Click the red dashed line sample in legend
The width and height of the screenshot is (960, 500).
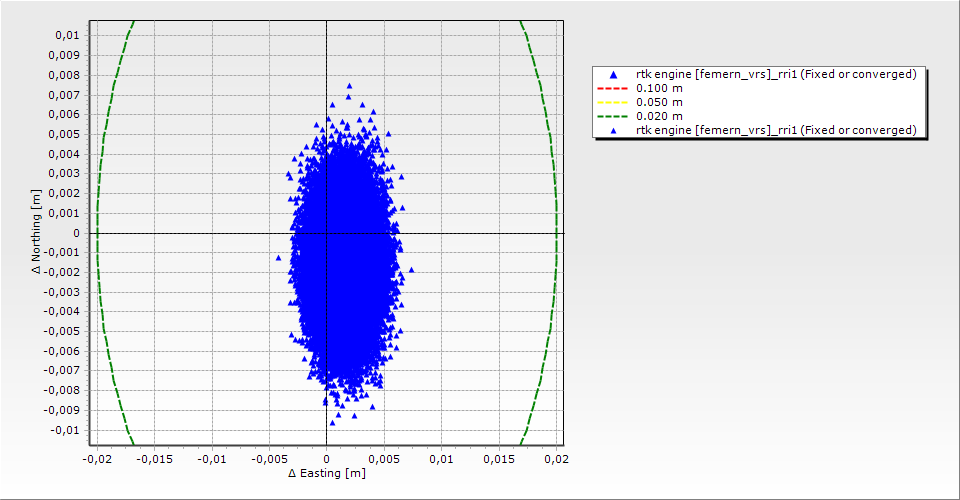coord(614,88)
